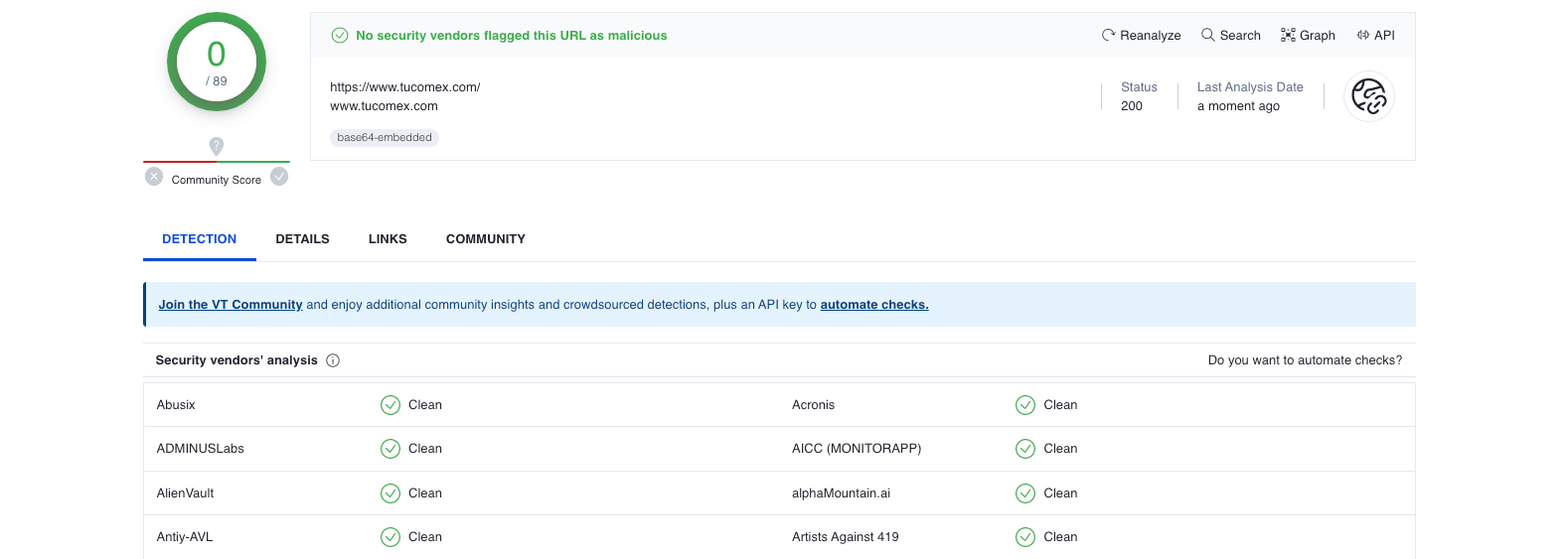
Task: Click Do you want to automate checks
Action: click(1305, 360)
